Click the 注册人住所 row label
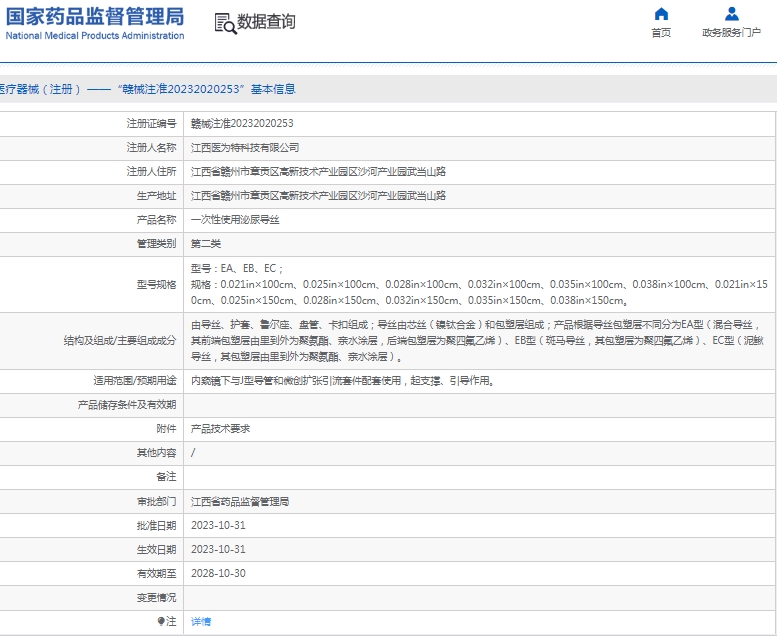The width and height of the screenshot is (777, 639). point(151,171)
